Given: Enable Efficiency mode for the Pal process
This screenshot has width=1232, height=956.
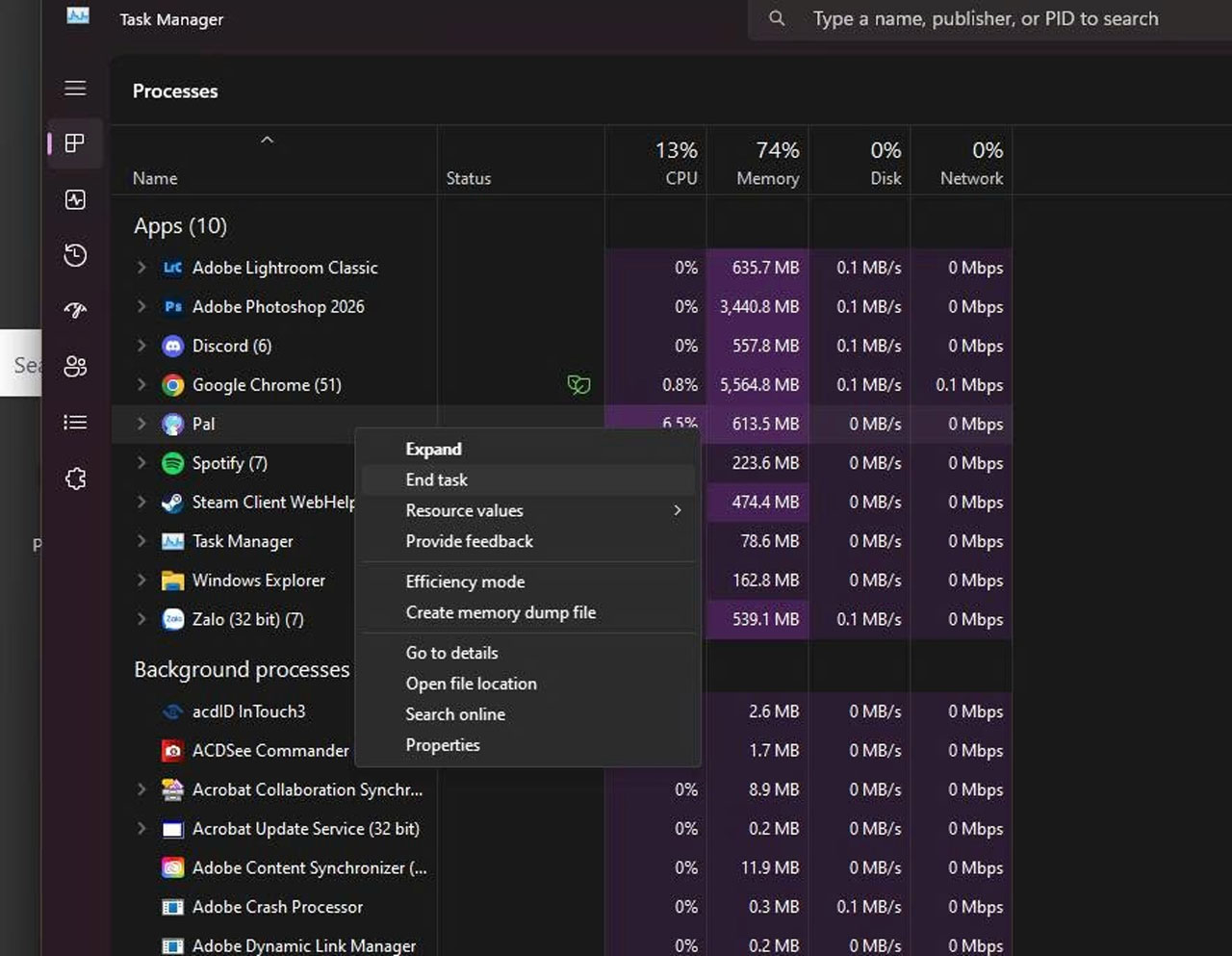Looking at the screenshot, I should coord(465,581).
